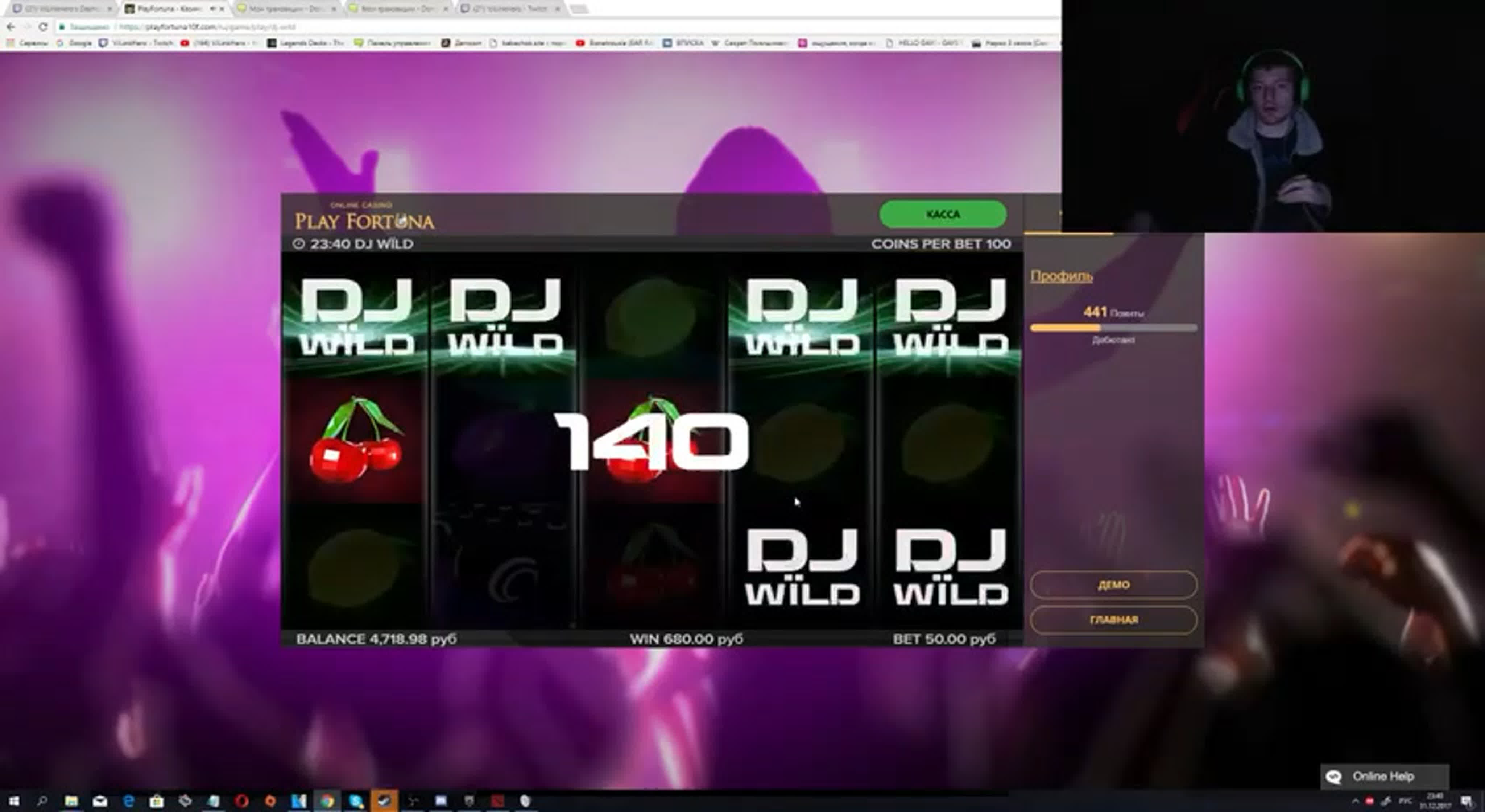Launch Microsoft Edge from taskbar

coord(128,801)
